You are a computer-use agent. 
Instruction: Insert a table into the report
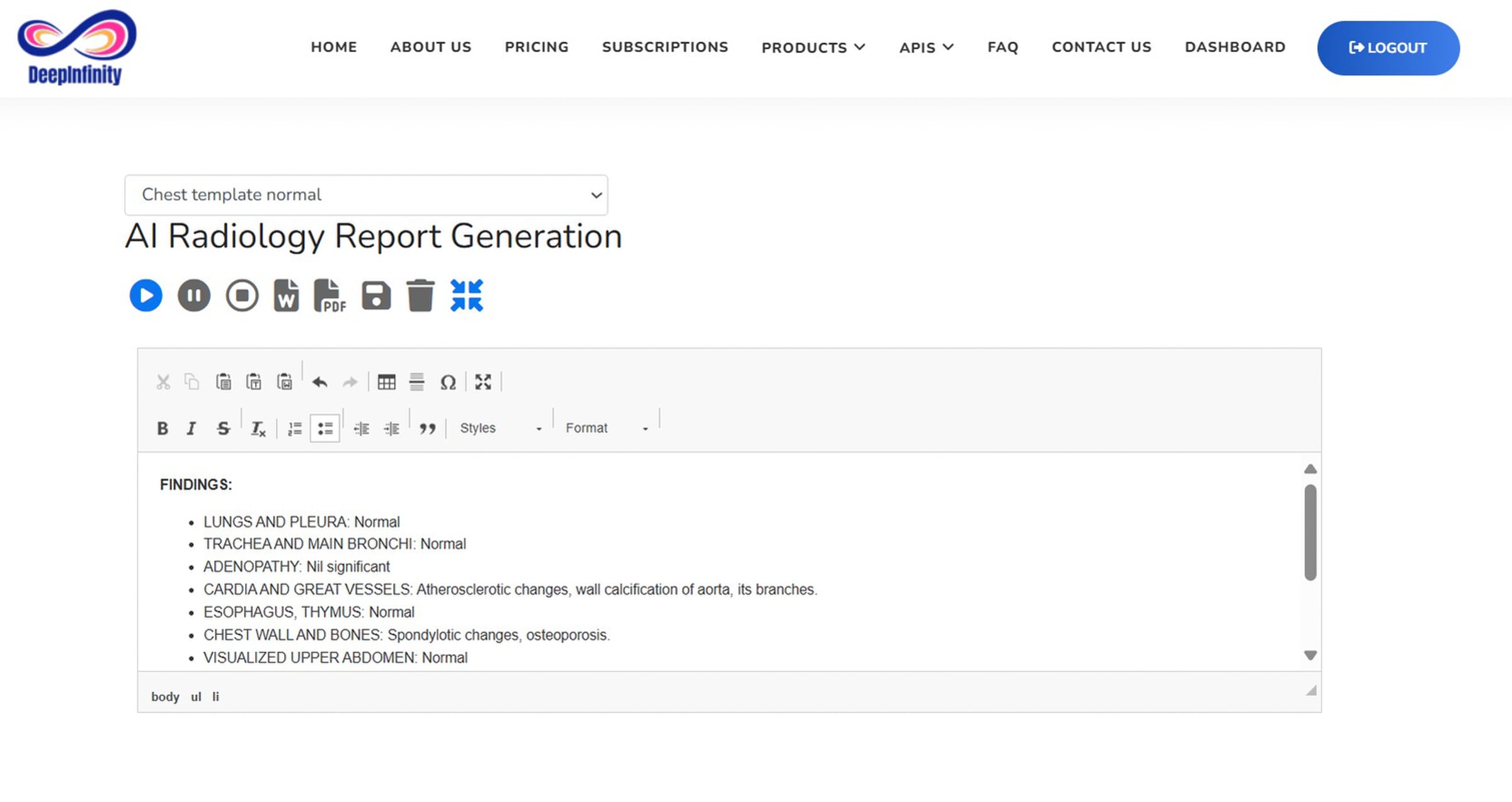pos(387,382)
